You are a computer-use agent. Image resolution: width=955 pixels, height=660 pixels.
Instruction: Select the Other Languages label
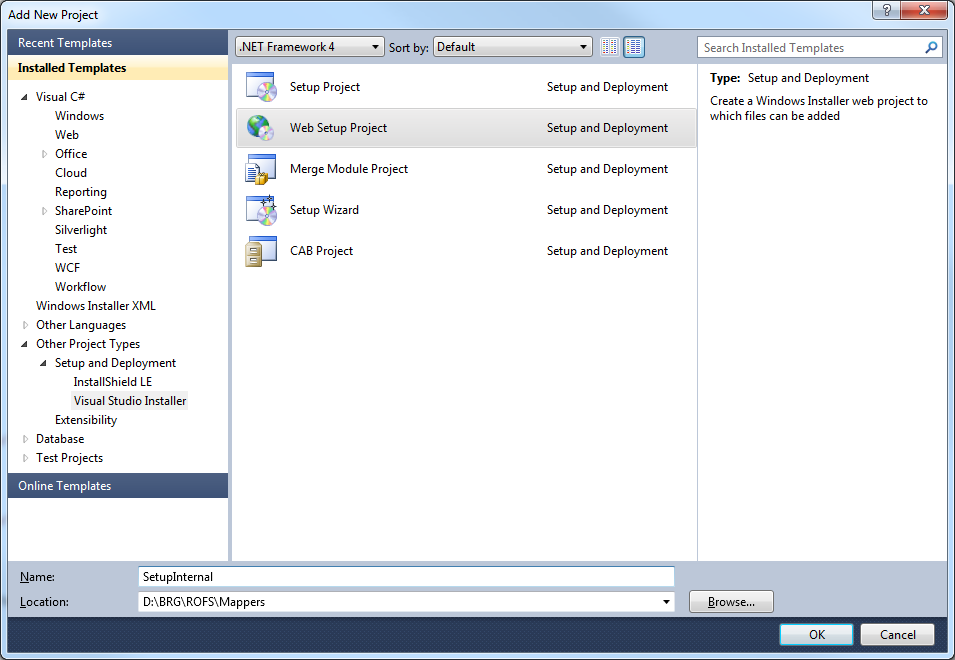[x=80, y=325]
